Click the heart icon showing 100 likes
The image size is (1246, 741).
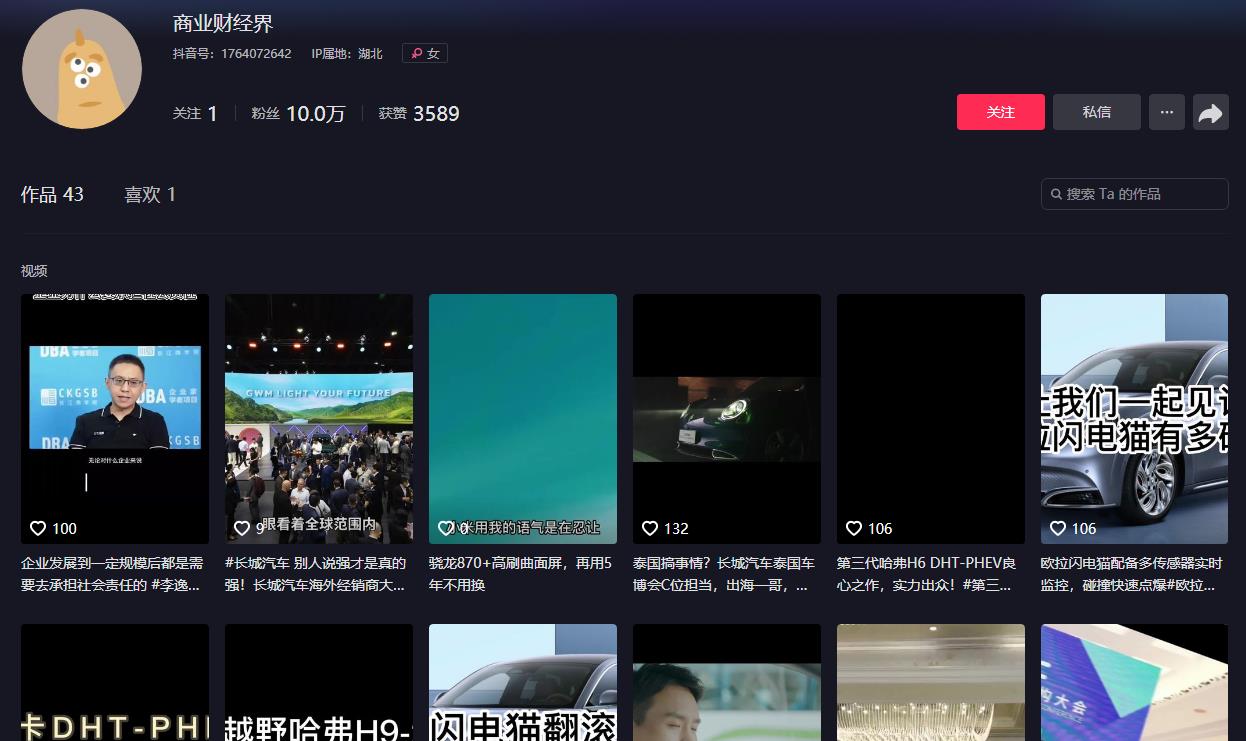[x=38, y=528]
